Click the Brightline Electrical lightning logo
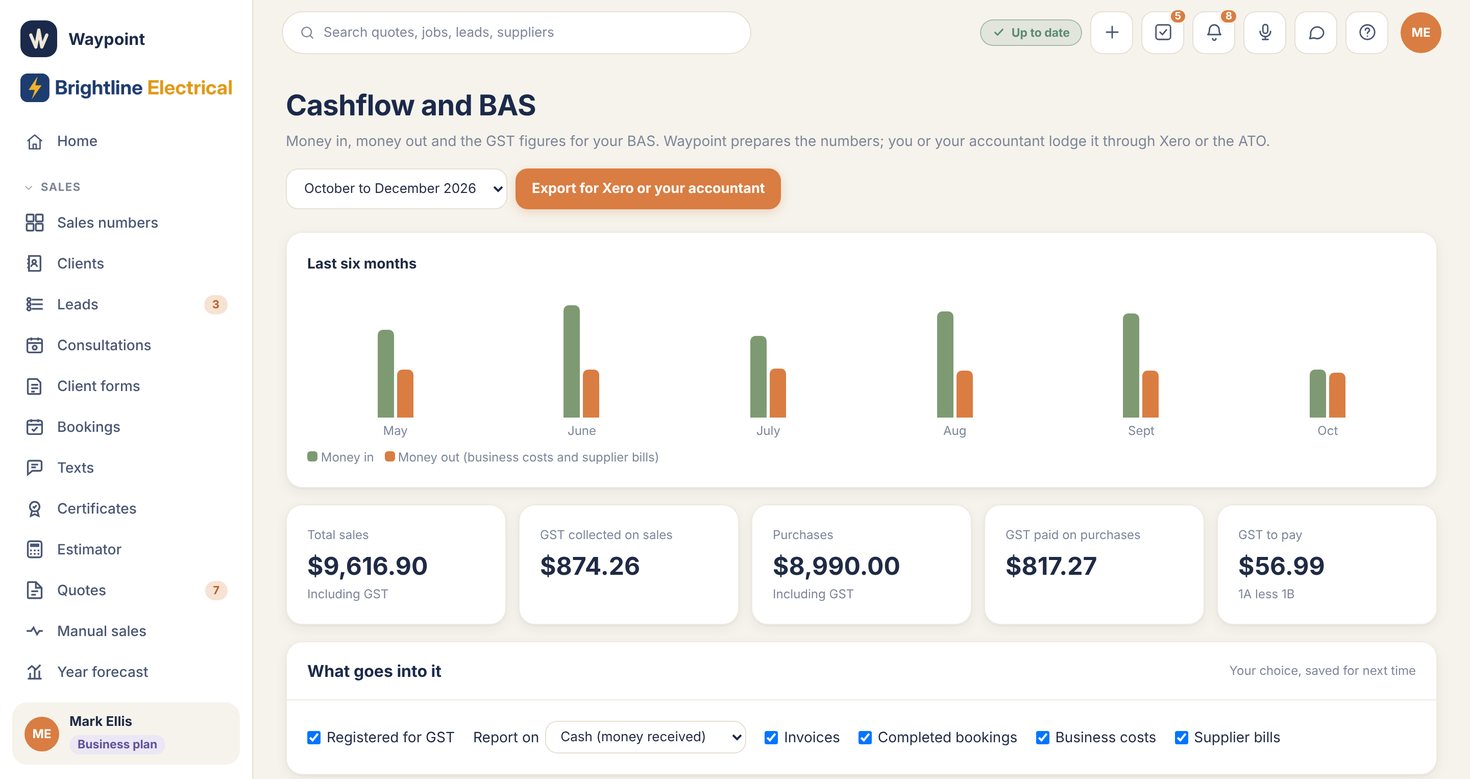 click(x=35, y=88)
